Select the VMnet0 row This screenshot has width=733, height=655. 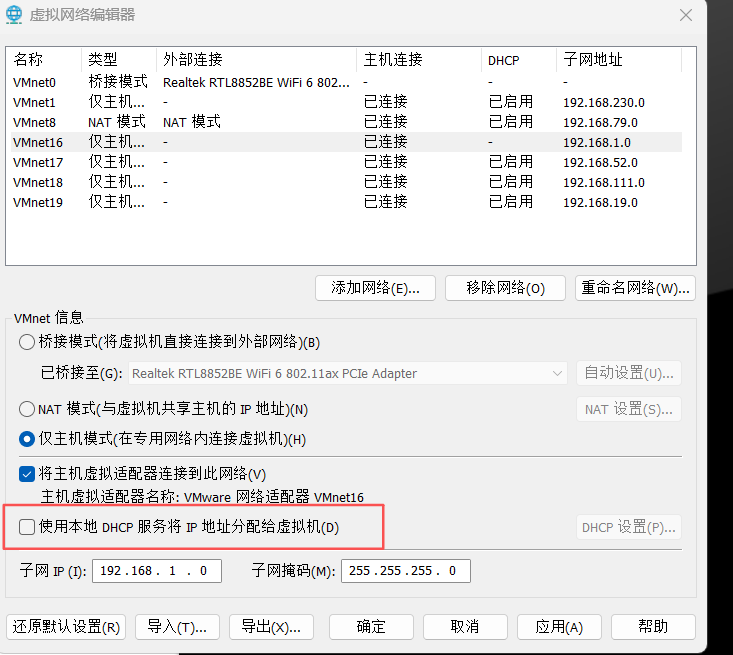pos(346,83)
